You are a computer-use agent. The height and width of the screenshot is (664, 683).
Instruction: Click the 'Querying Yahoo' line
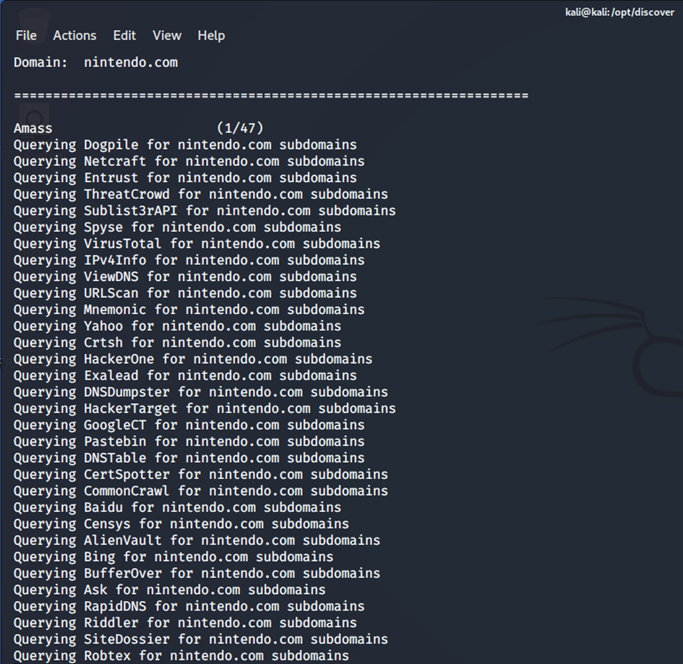[177, 327]
